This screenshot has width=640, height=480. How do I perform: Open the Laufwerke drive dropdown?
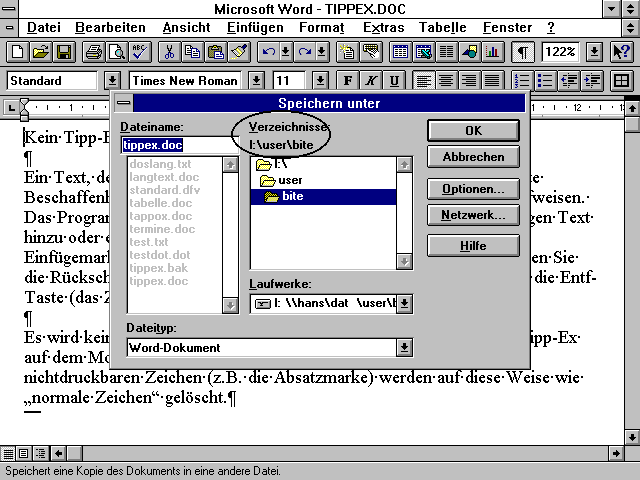click(x=404, y=303)
